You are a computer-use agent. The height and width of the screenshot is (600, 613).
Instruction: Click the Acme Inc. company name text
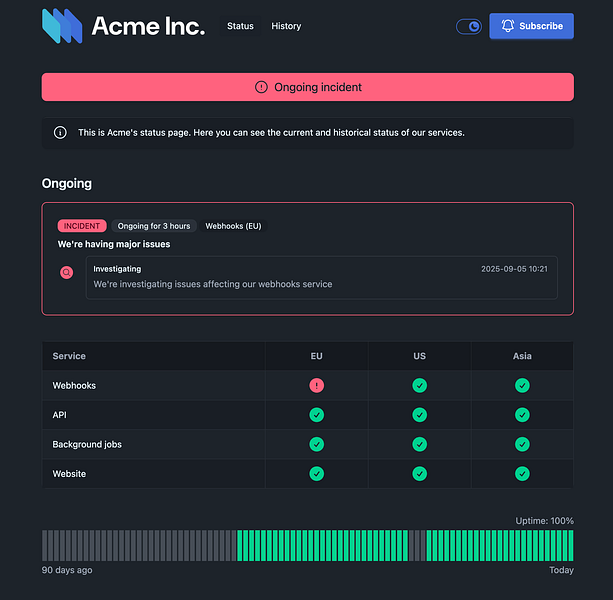tap(148, 26)
